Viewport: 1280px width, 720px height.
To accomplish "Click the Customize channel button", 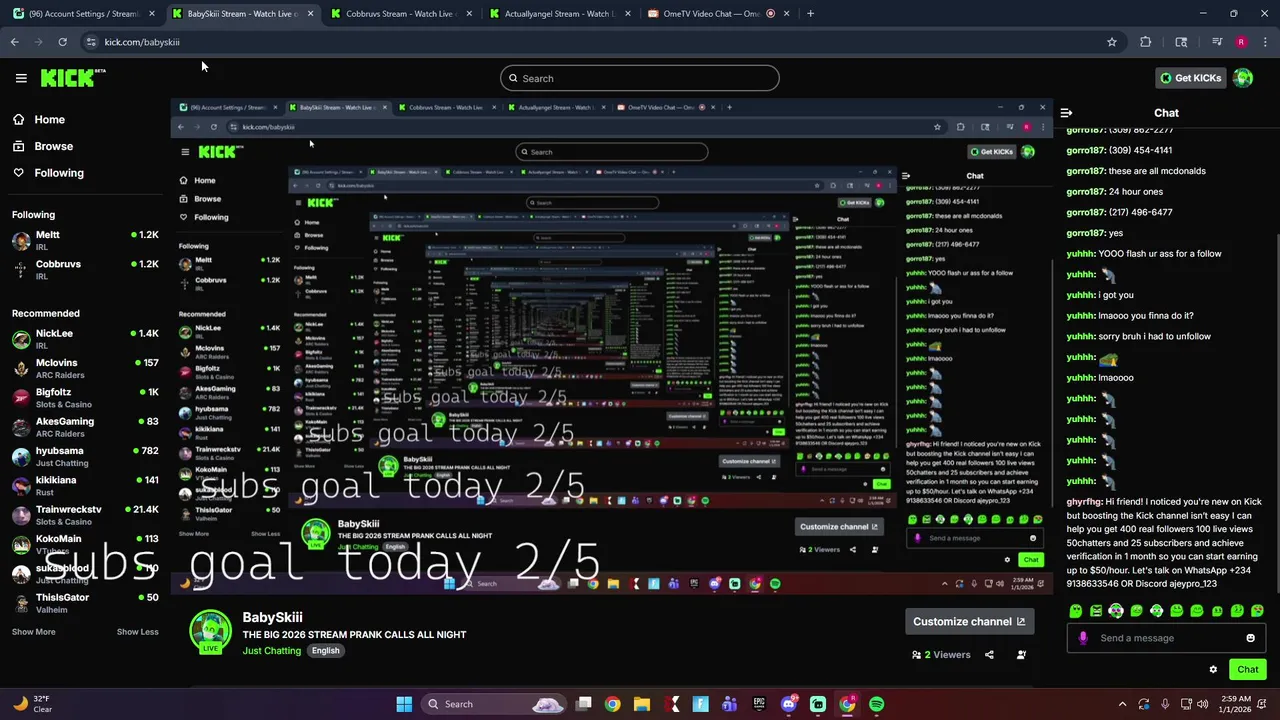I will tap(969, 621).
